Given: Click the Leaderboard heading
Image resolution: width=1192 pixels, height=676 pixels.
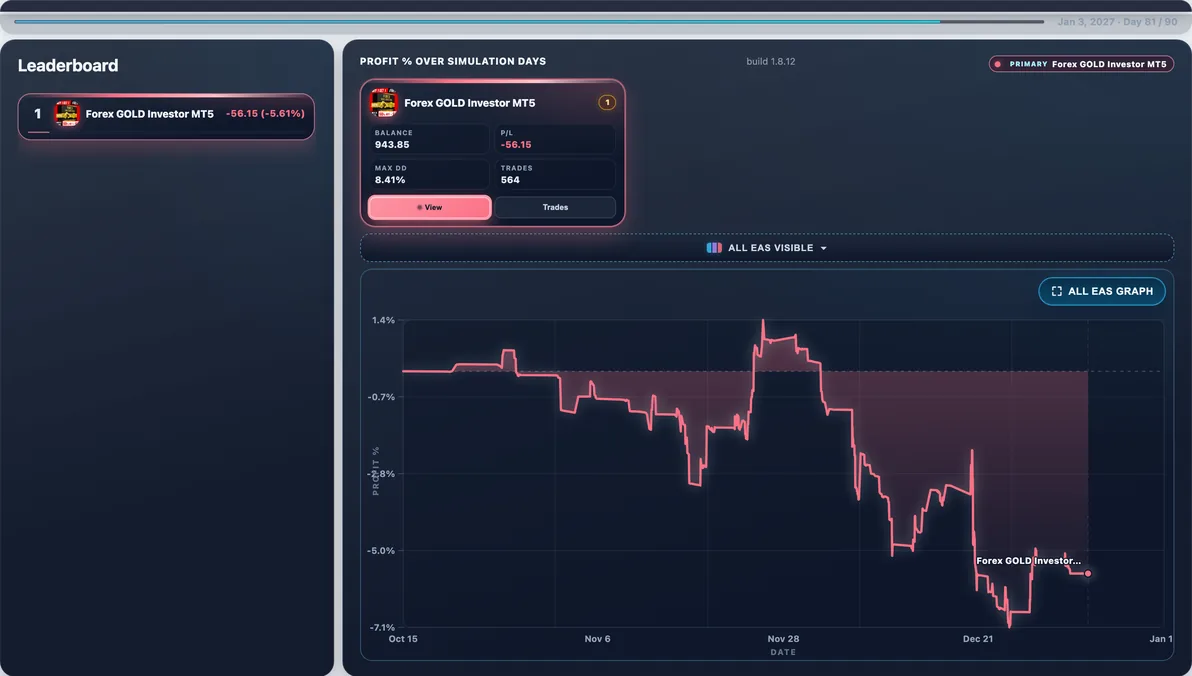Looking at the screenshot, I should point(68,65).
